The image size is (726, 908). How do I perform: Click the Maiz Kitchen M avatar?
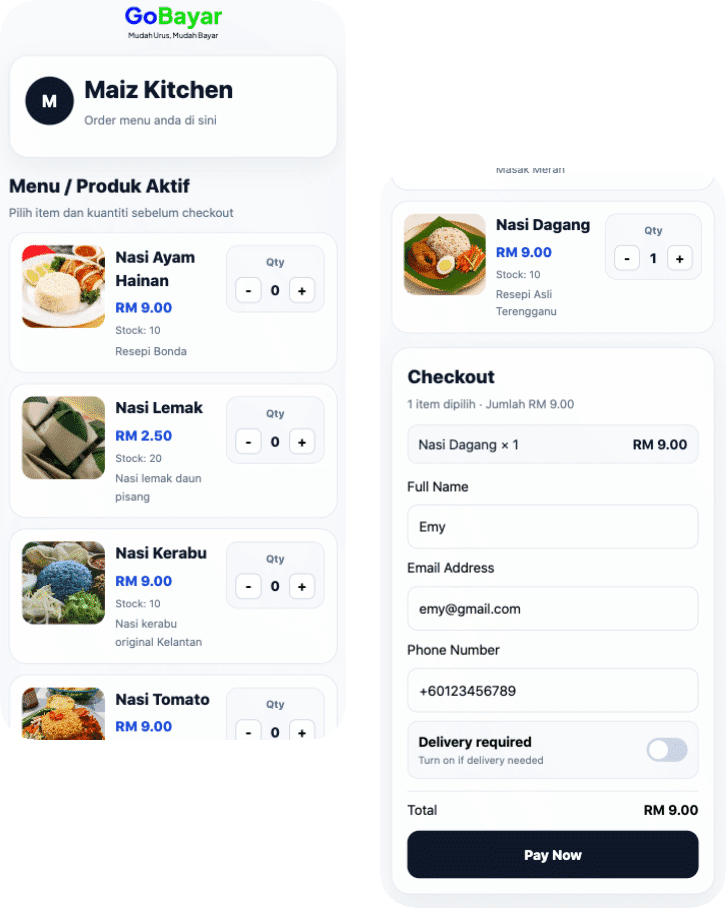(49, 101)
